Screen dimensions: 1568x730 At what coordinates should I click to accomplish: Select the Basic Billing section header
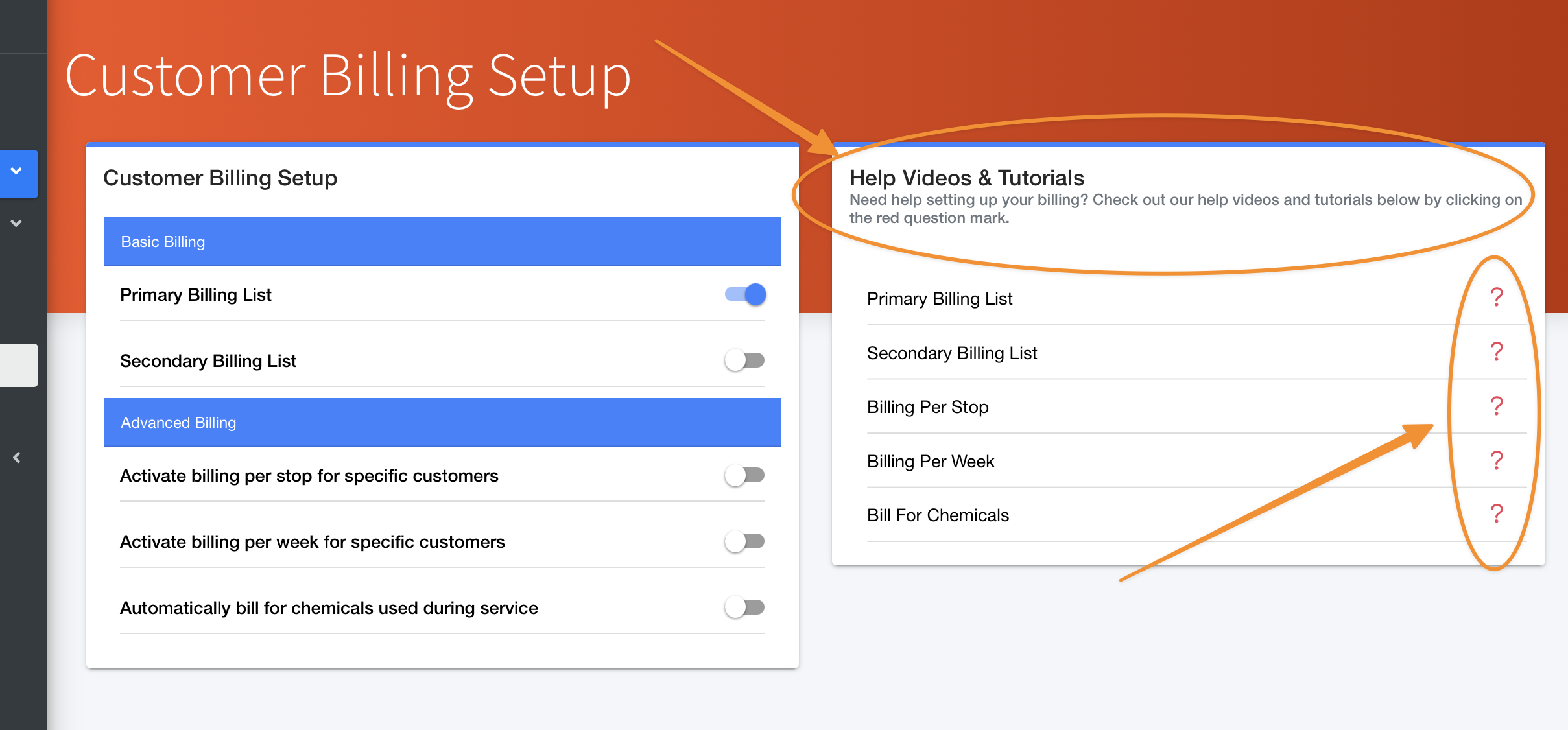(x=442, y=242)
